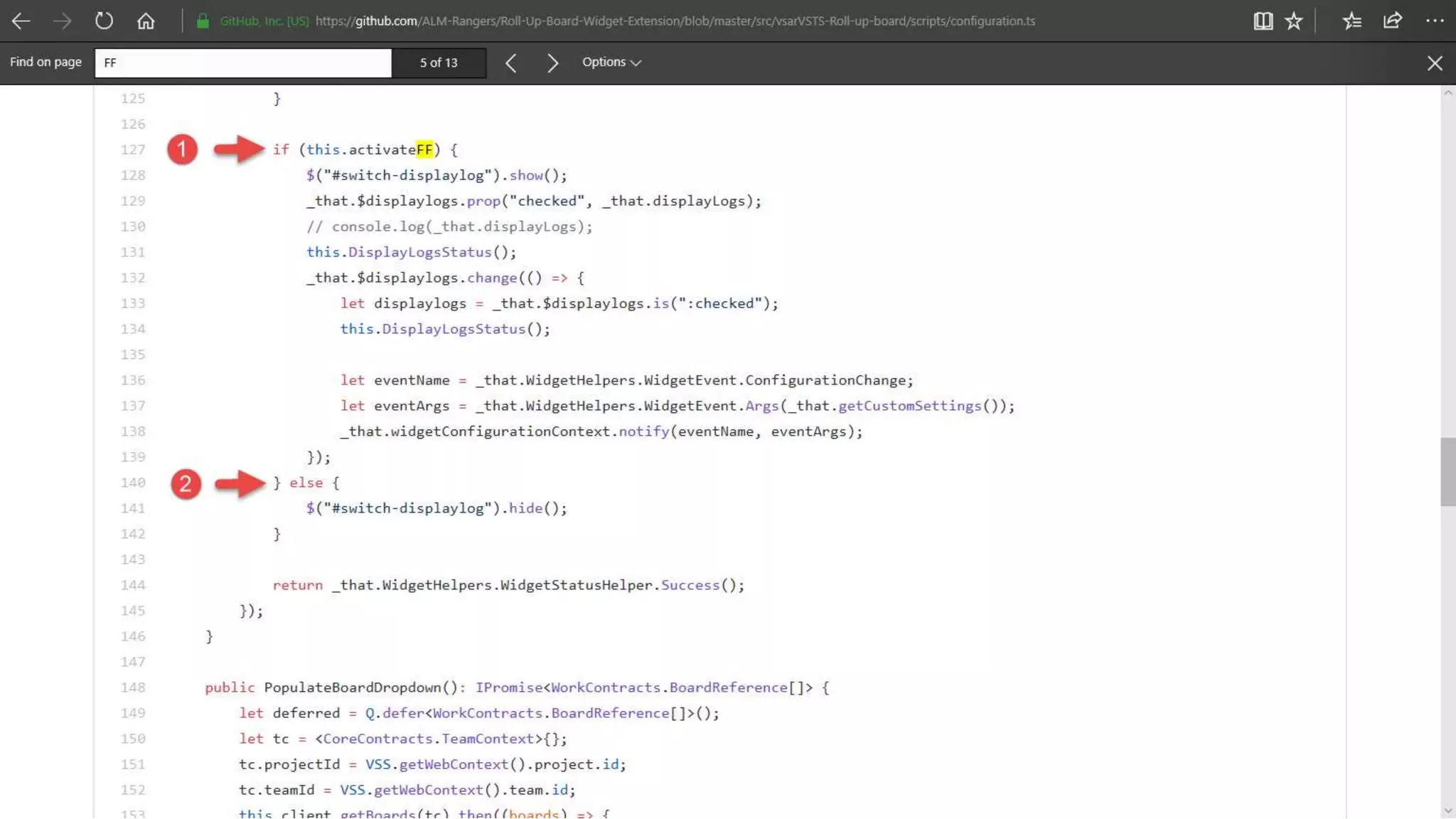1456x819 pixels.
Task: Go to next find result
Action: coord(552,63)
